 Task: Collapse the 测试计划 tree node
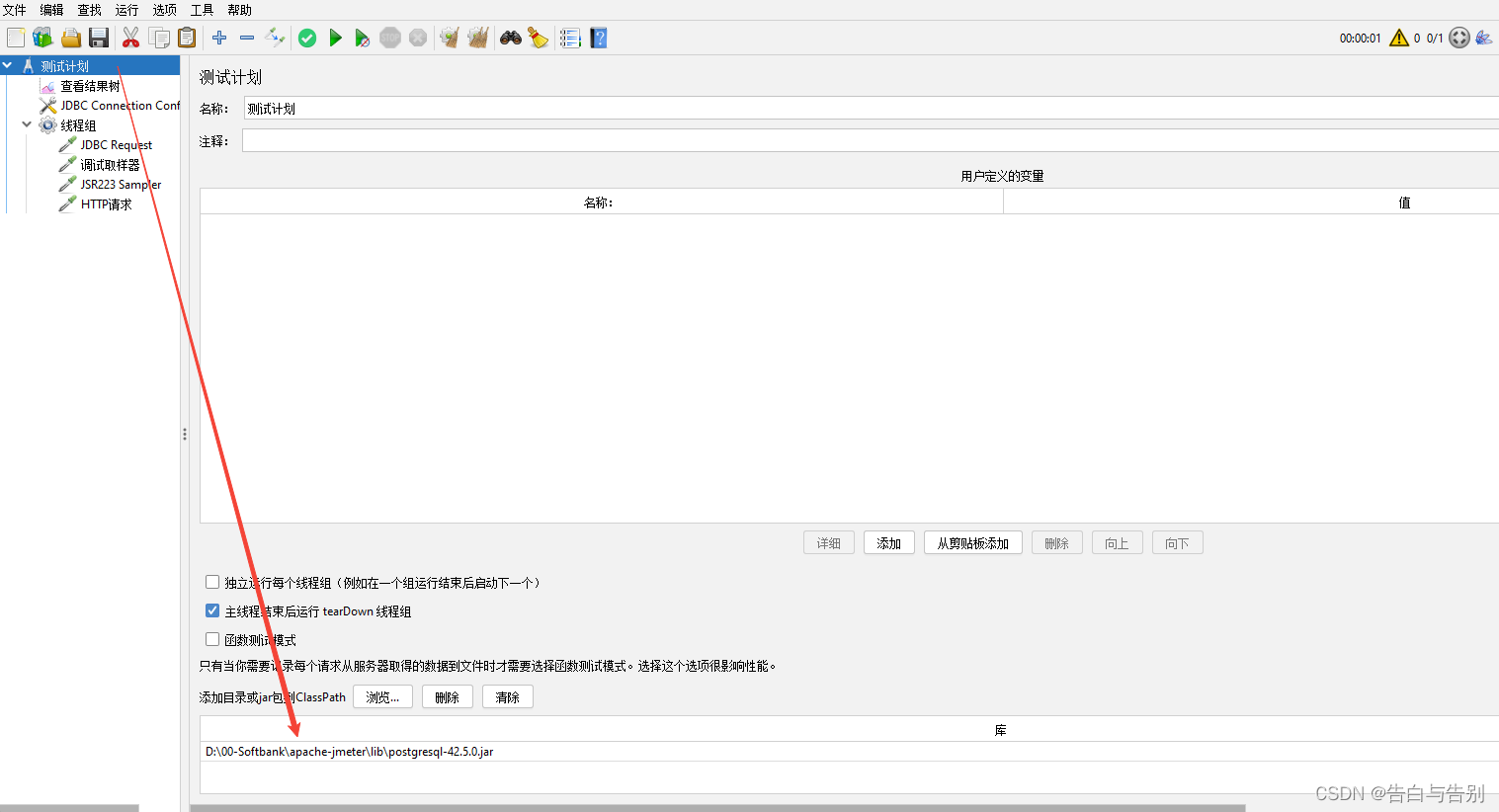click(x=8, y=64)
